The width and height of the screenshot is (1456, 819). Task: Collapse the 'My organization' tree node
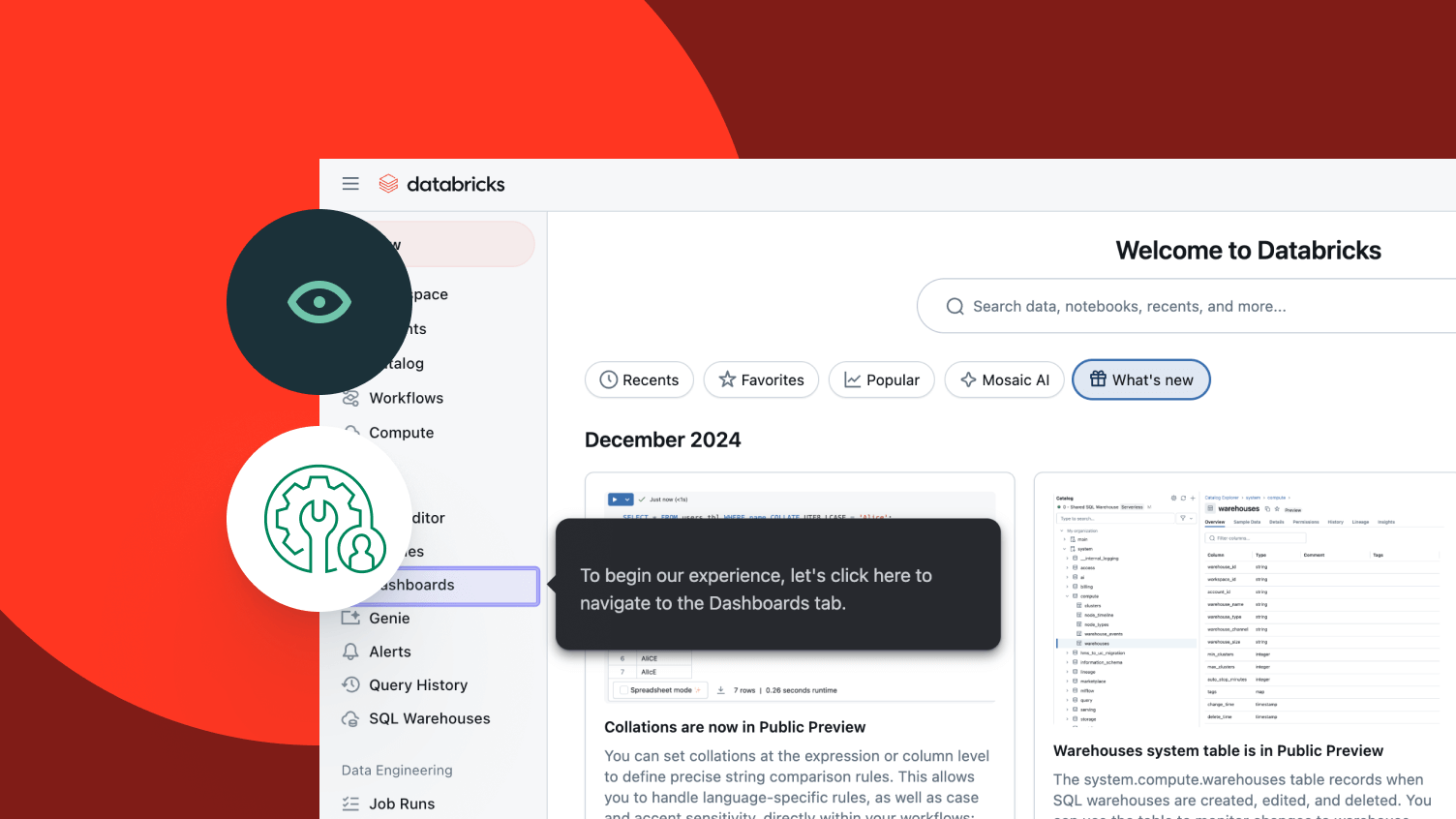click(1062, 531)
